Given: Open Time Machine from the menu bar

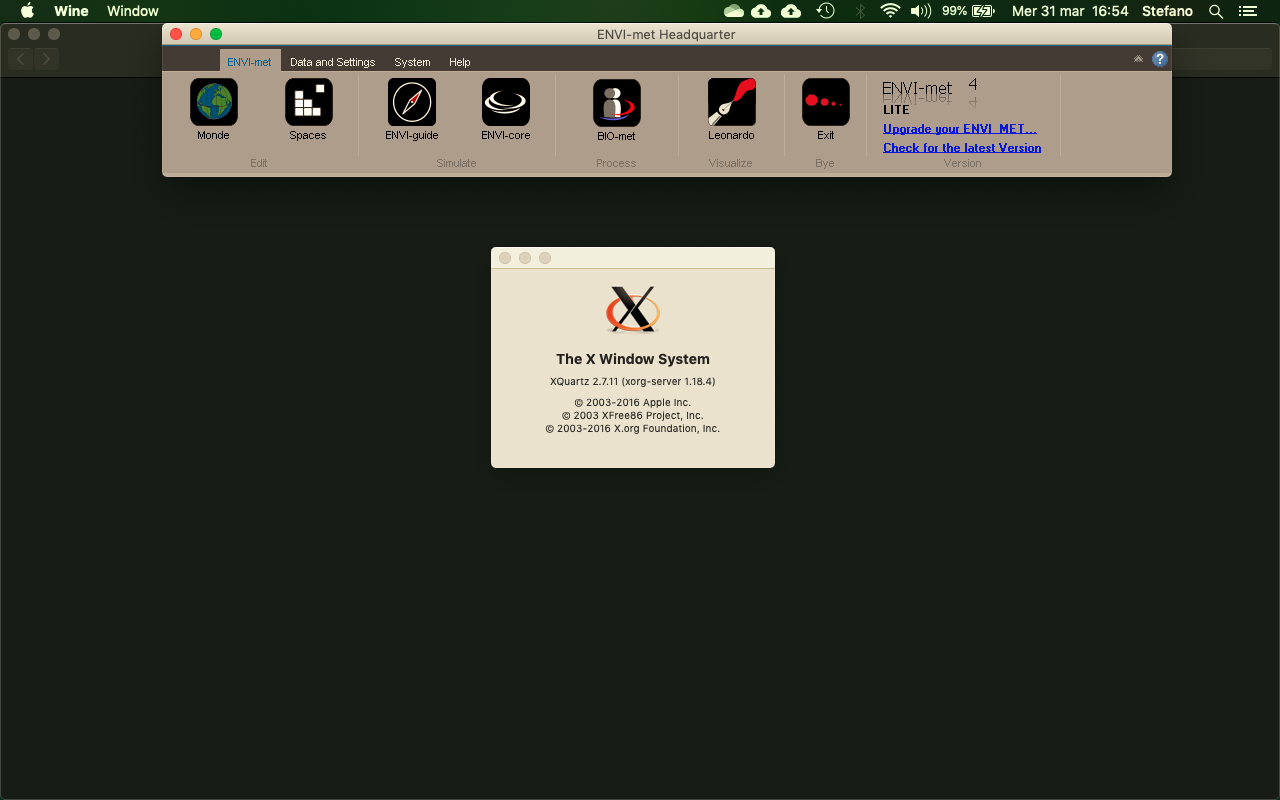Looking at the screenshot, I should (825, 11).
